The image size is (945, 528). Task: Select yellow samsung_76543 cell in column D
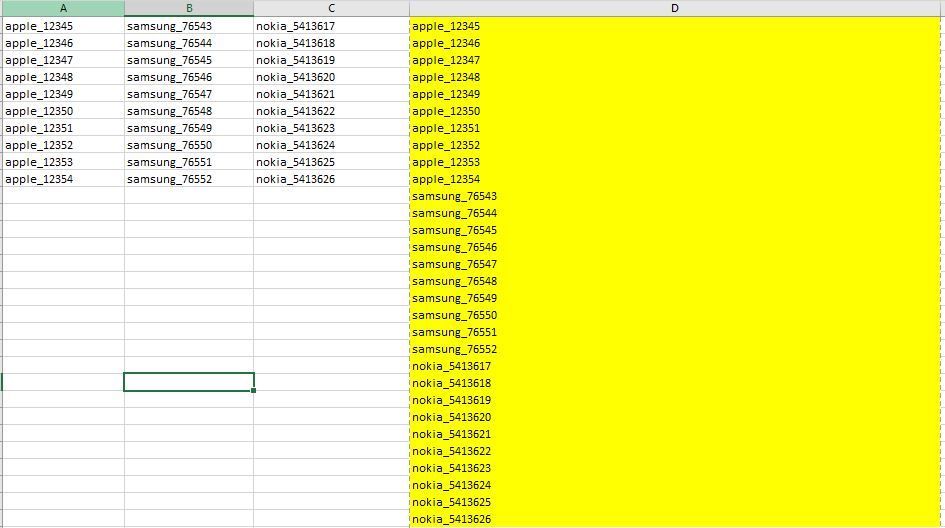pos(675,196)
